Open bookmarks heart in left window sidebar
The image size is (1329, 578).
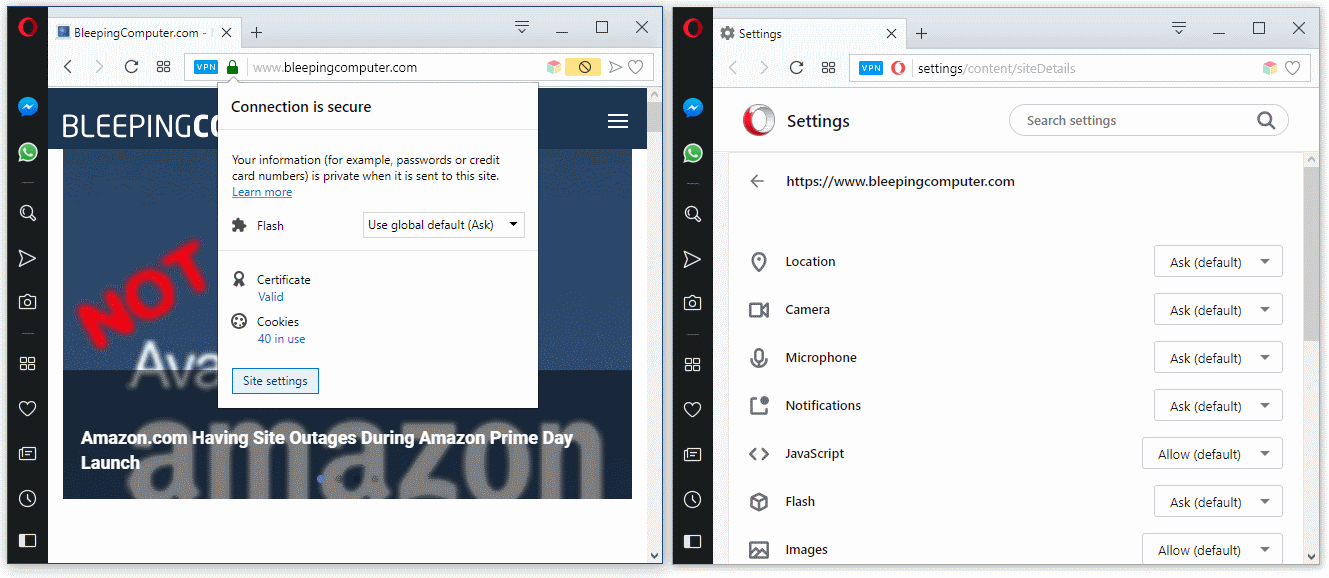pos(28,408)
